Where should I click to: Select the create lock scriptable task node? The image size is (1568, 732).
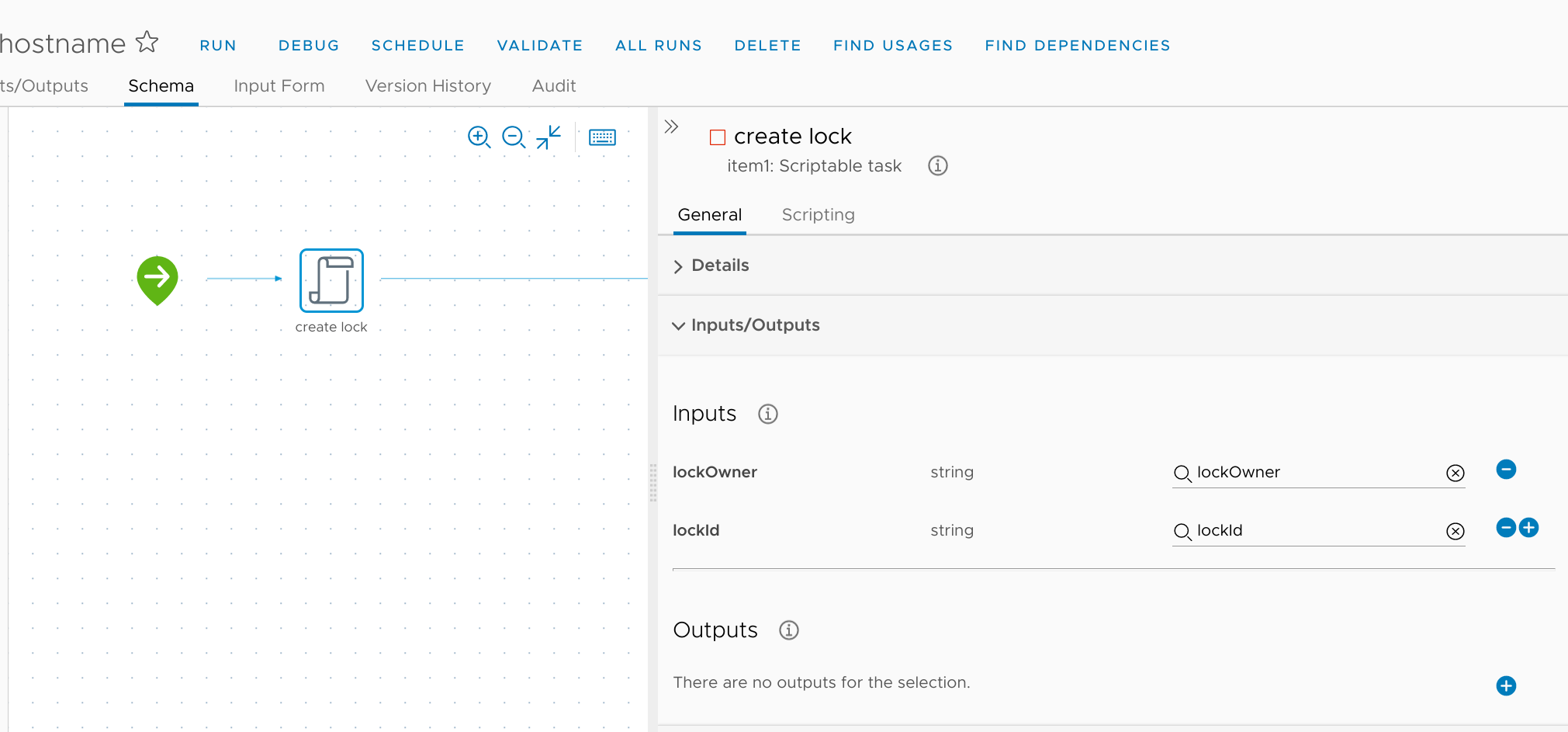331,280
